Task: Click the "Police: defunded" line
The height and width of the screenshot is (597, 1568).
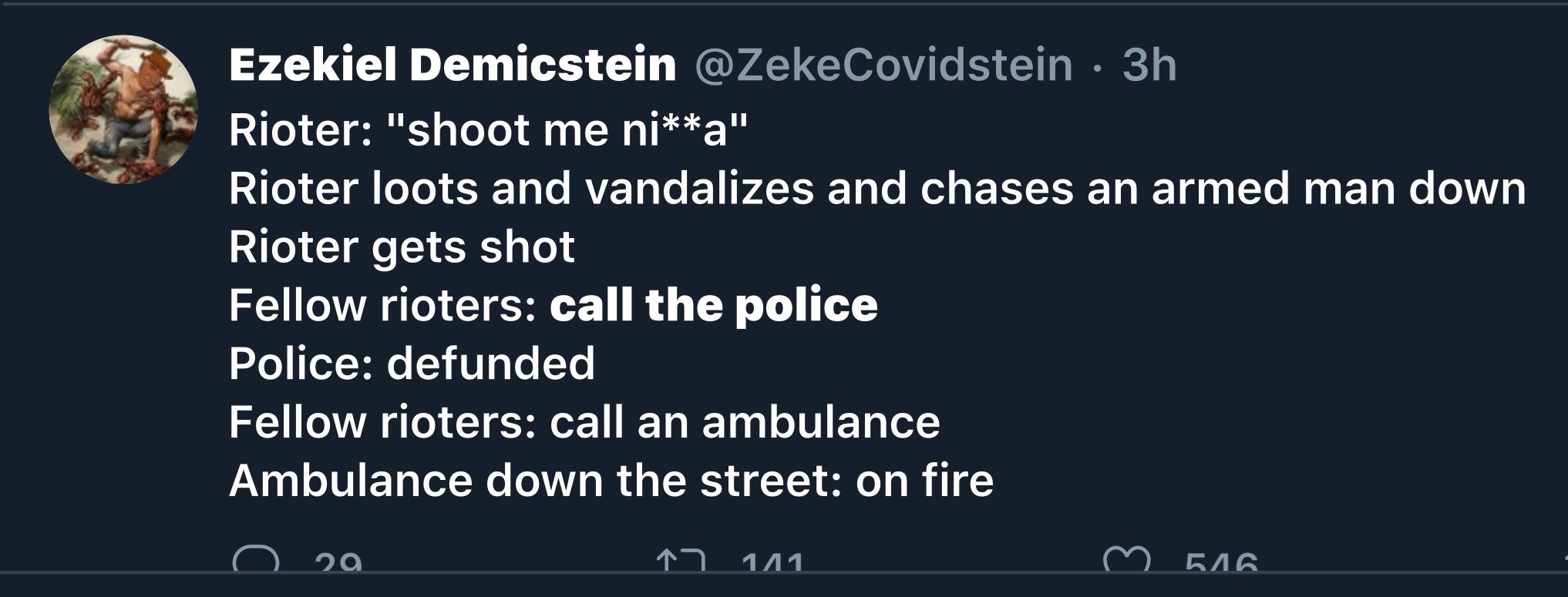Action: tap(412, 363)
